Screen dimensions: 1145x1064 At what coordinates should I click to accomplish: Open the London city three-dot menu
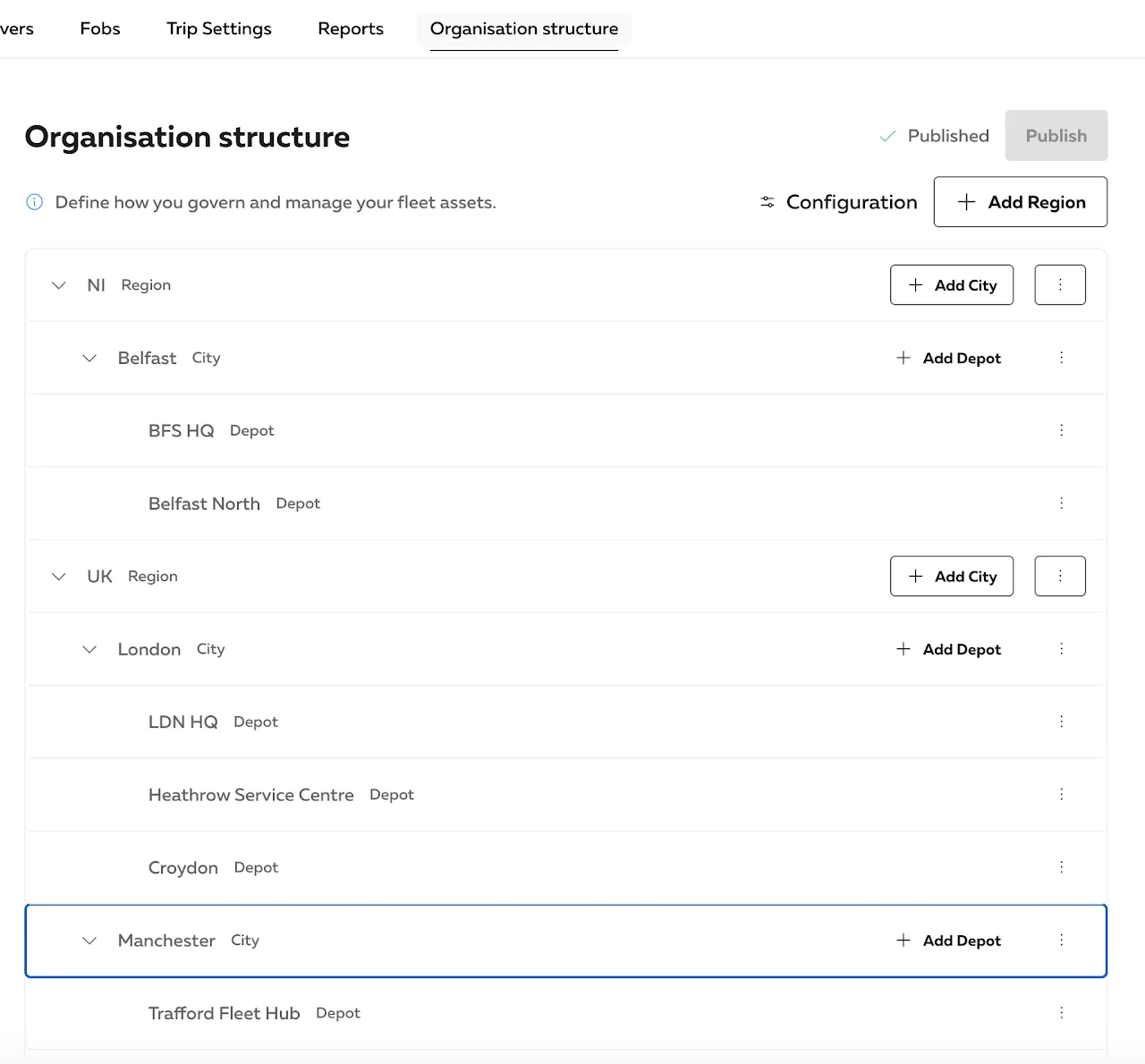point(1062,649)
